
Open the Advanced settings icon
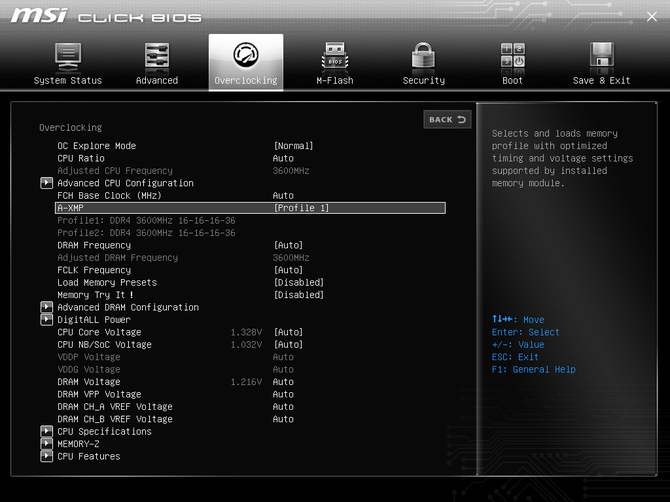[x=157, y=56]
